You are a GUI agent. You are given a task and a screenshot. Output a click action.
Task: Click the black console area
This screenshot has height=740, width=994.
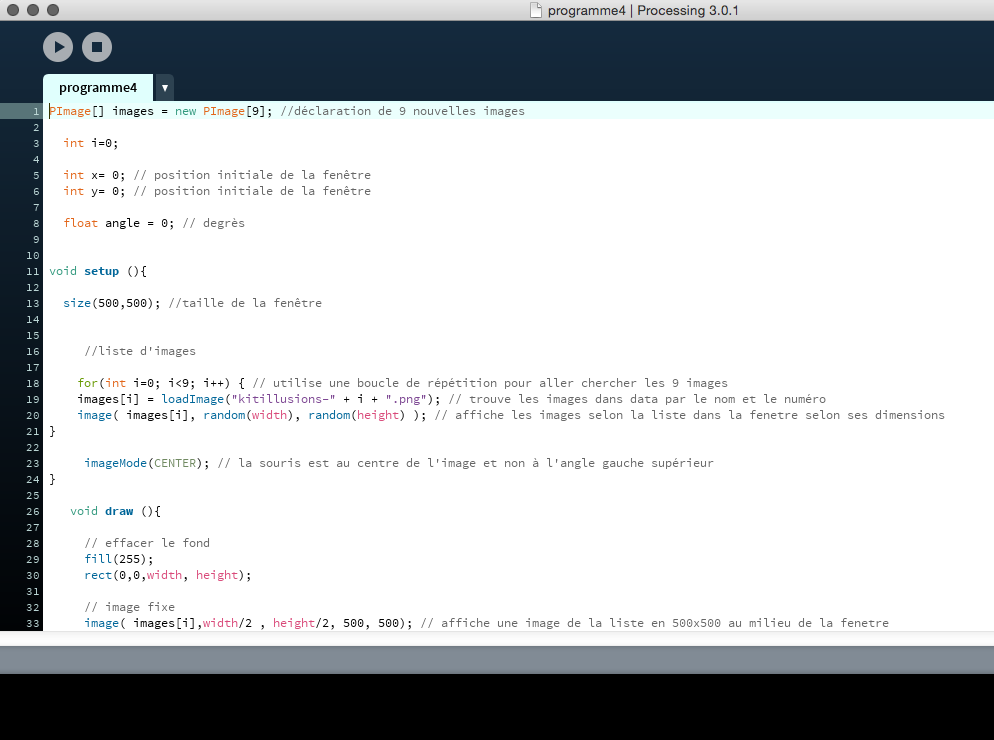pos(497,707)
